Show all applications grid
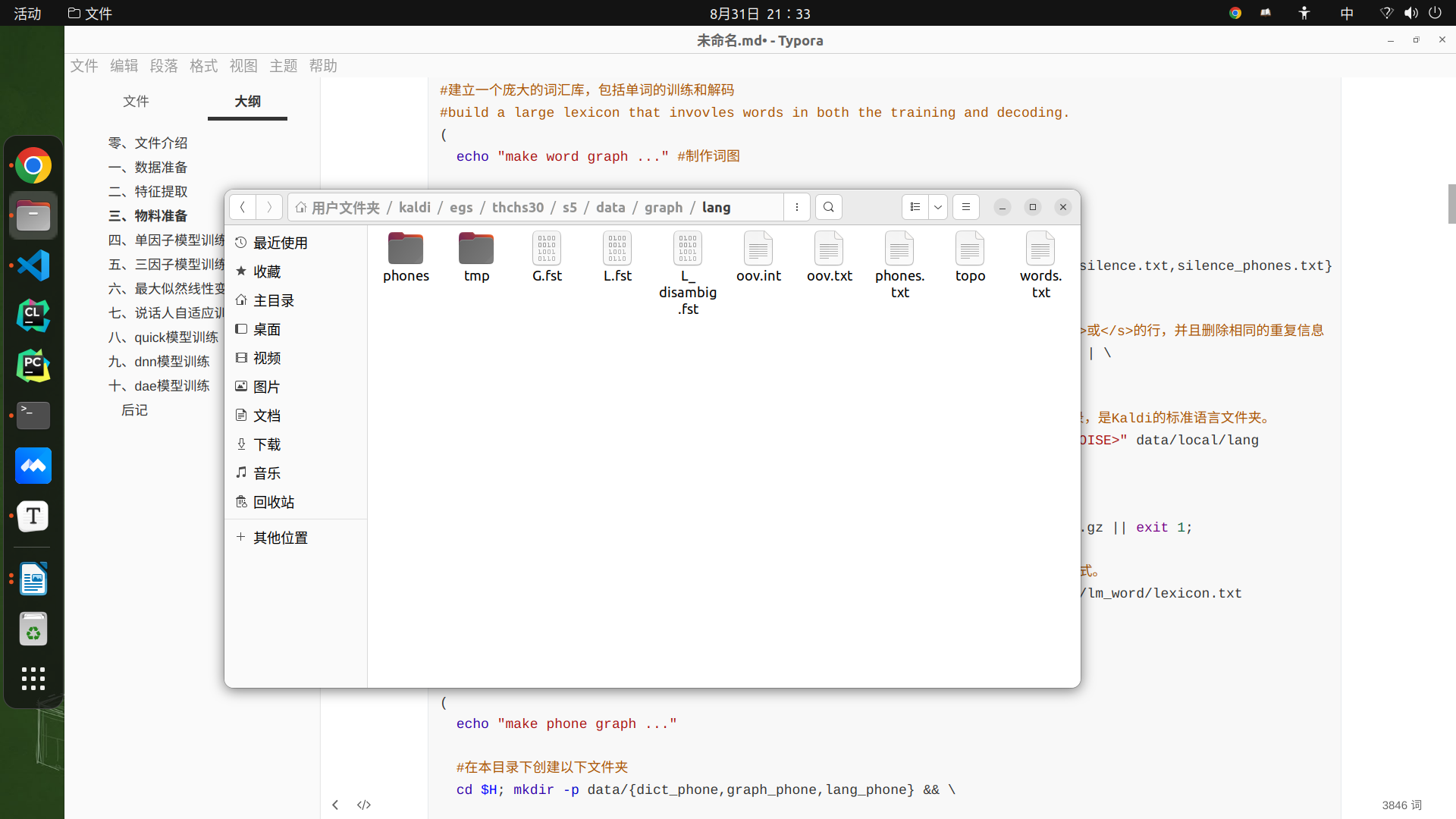Screen dimensions: 1456x819 [33, 679]
